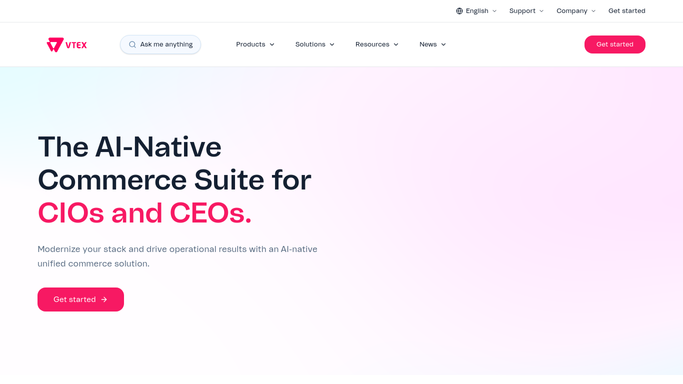Open the Solutions menu
Viewport: 683px width, 384px height.
tap(315, 44)
